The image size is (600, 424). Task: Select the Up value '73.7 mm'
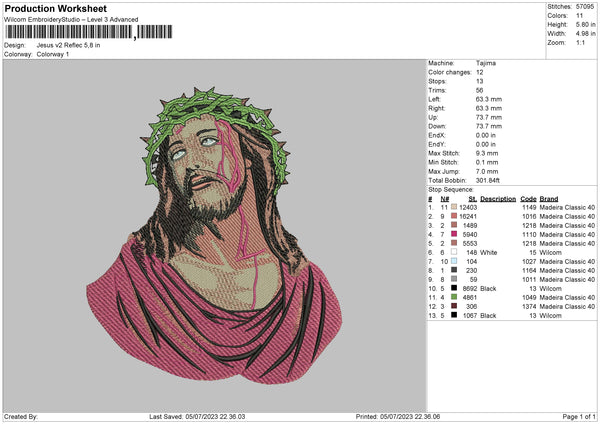click(x=489, y=117)
